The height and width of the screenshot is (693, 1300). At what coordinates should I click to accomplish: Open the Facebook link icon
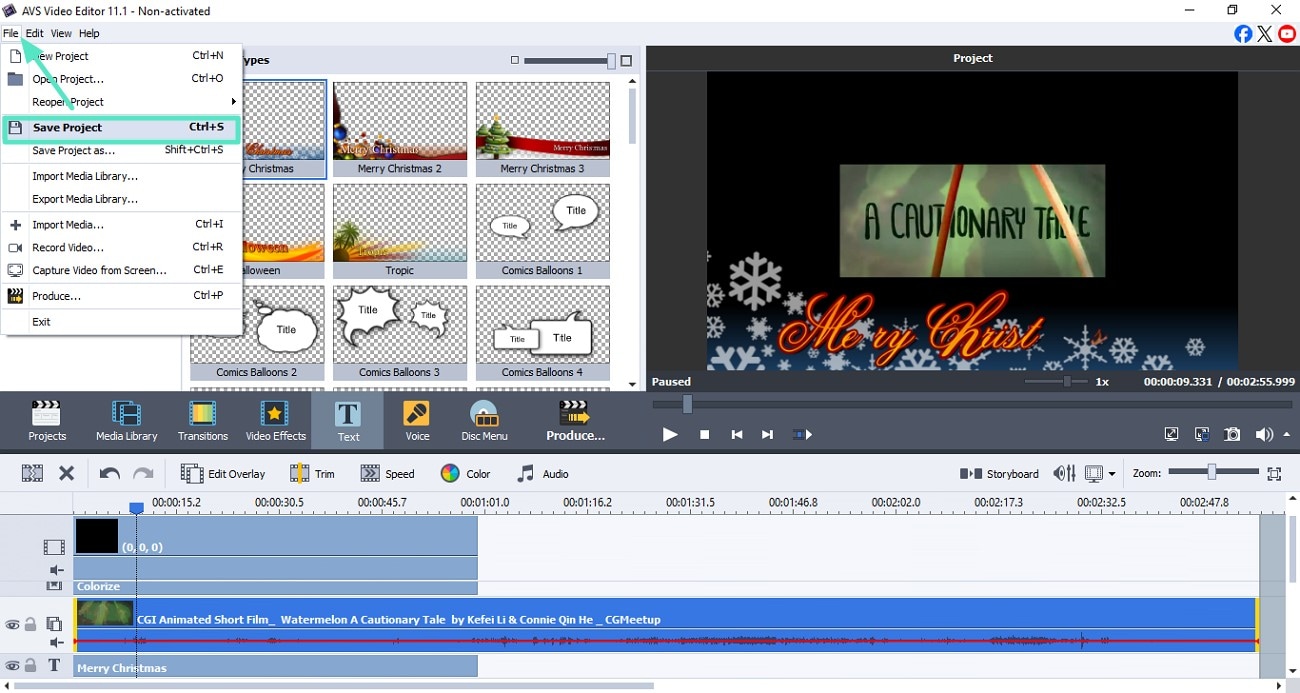1243,34
